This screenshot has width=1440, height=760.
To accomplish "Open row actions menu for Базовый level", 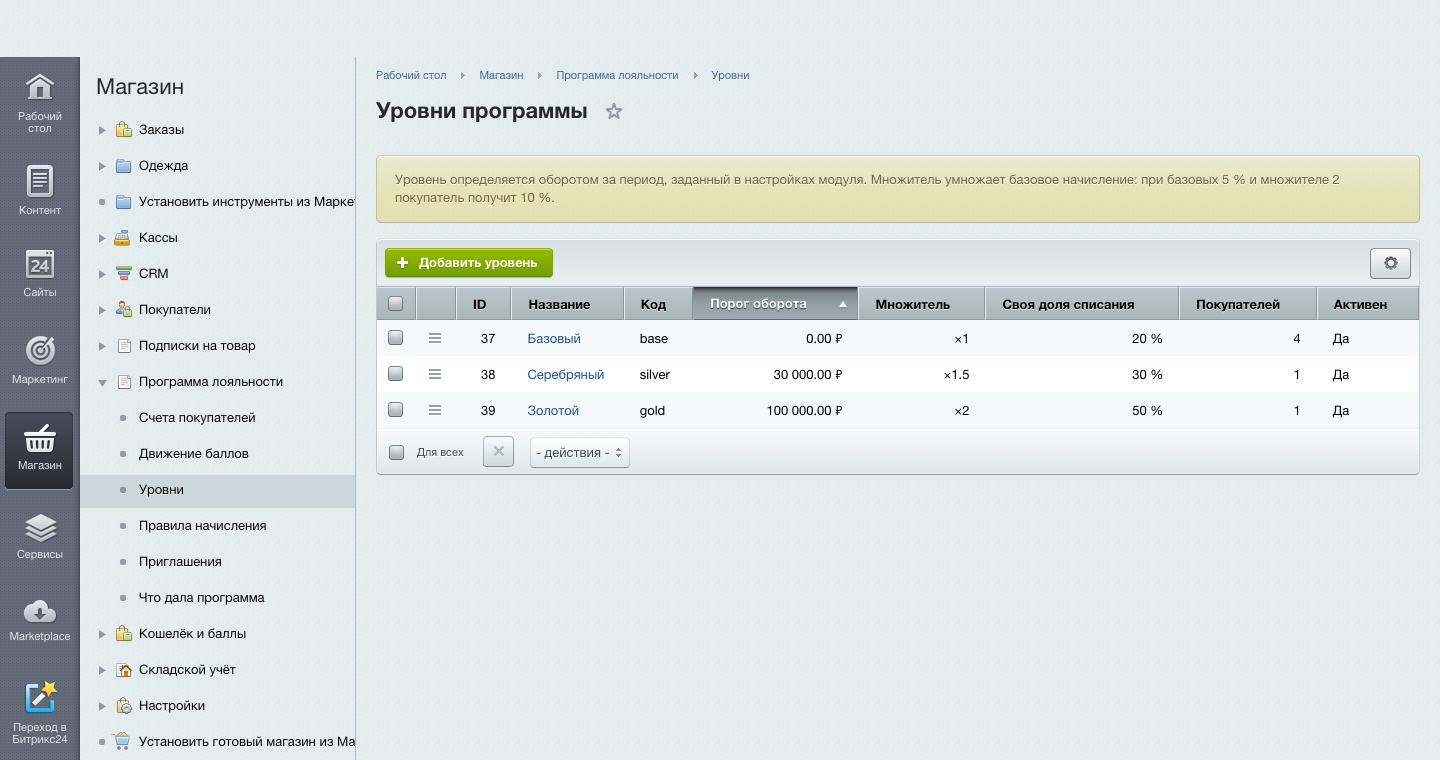I will tap(435, 339).
